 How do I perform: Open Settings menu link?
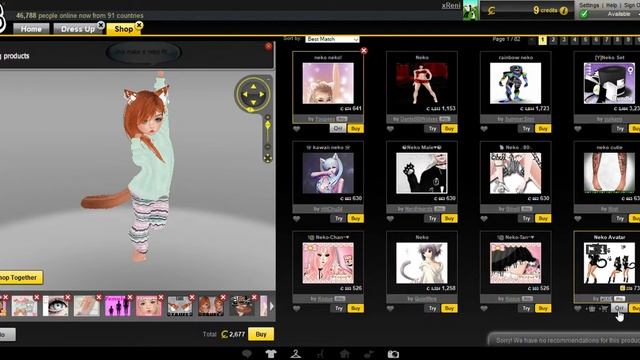589,5
